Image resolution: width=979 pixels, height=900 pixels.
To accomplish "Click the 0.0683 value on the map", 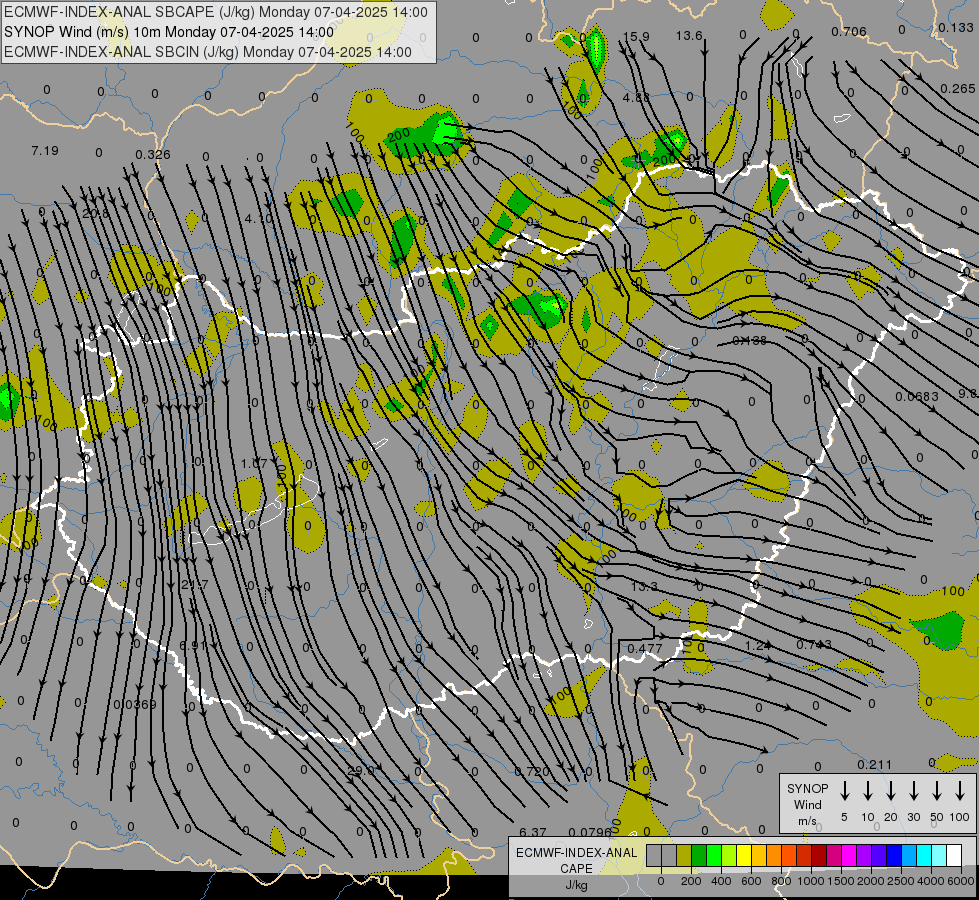I will click(917, 397).
